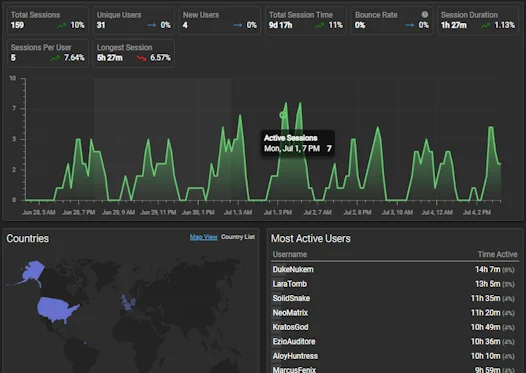Viewport: 526px width, 373px height.
Task: Select user LaraTomb
Action: pos(290,284)
